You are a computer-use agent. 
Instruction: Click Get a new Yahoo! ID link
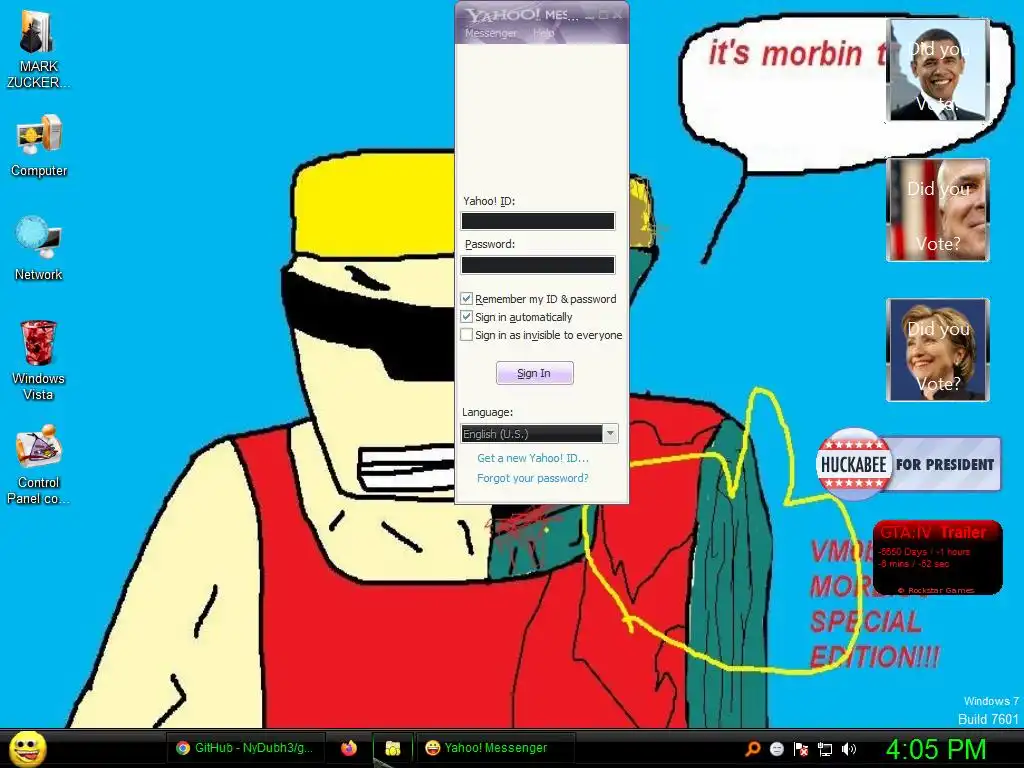click(532, 458)
